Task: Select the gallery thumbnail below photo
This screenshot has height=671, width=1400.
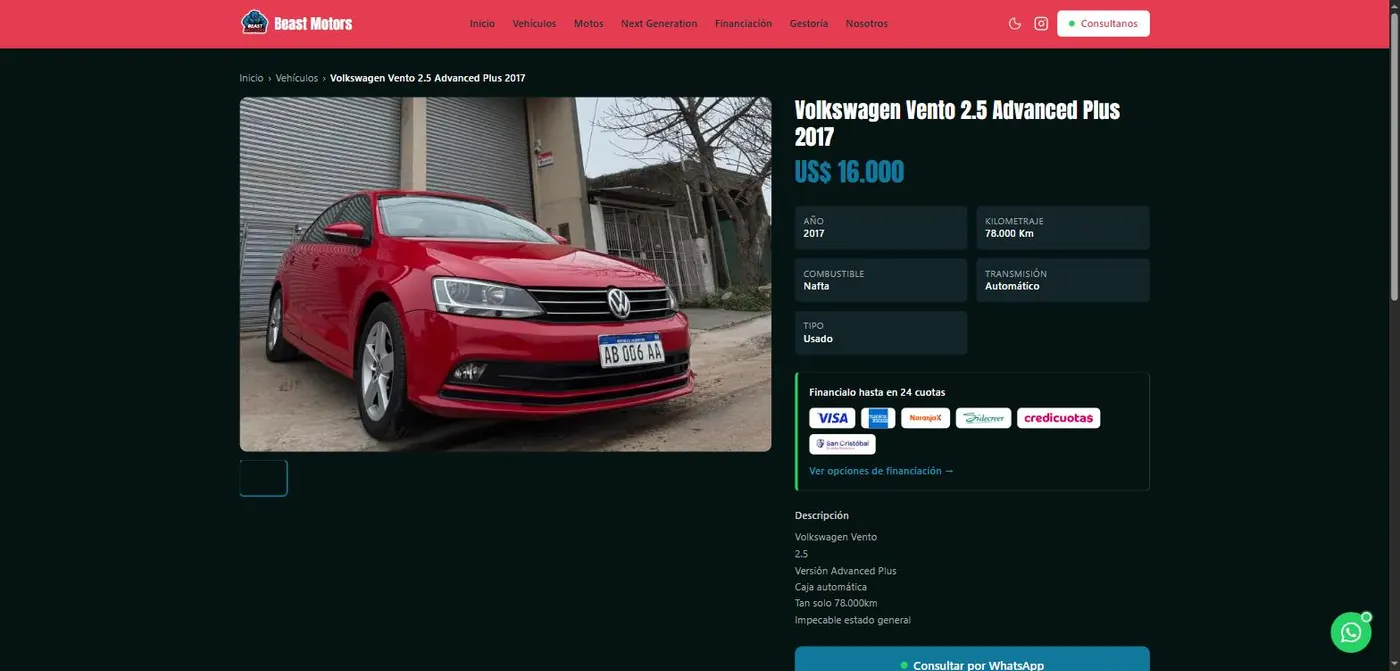Action: pyautogui.click(x=263, y=478)
